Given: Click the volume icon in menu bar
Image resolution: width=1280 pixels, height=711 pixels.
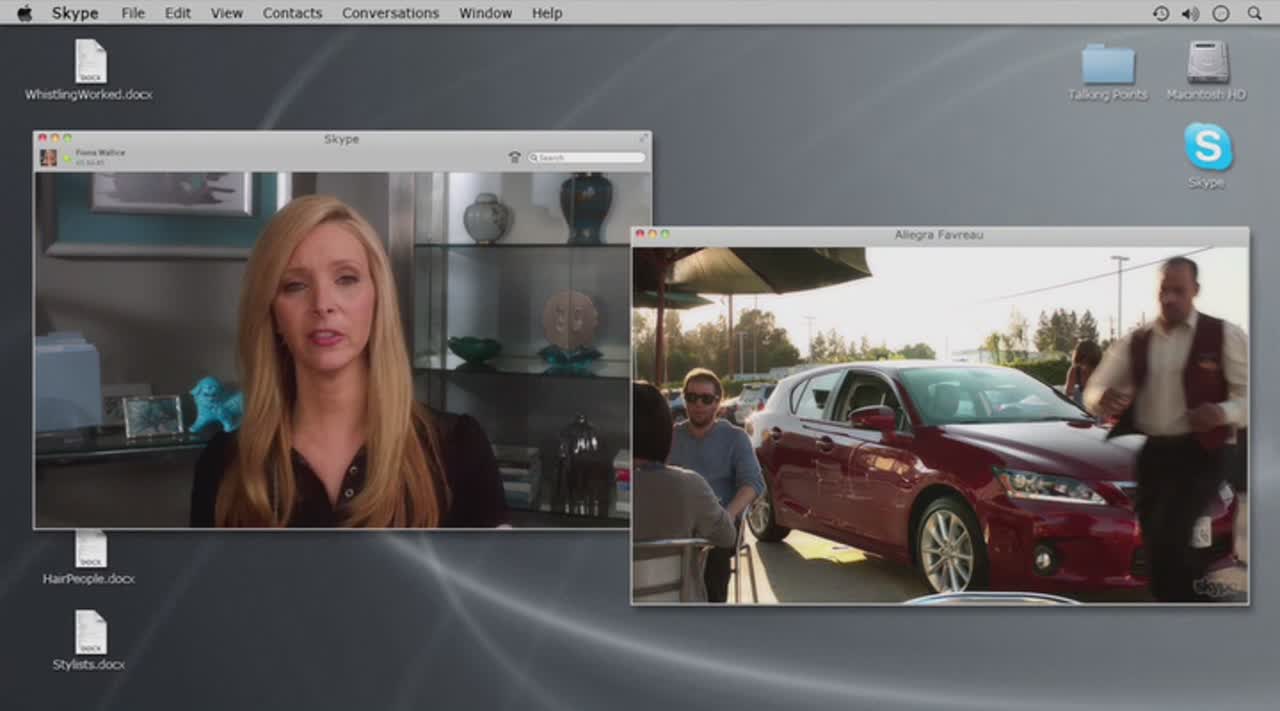Looking at the screenshot, I should (x=1190, y=13).
